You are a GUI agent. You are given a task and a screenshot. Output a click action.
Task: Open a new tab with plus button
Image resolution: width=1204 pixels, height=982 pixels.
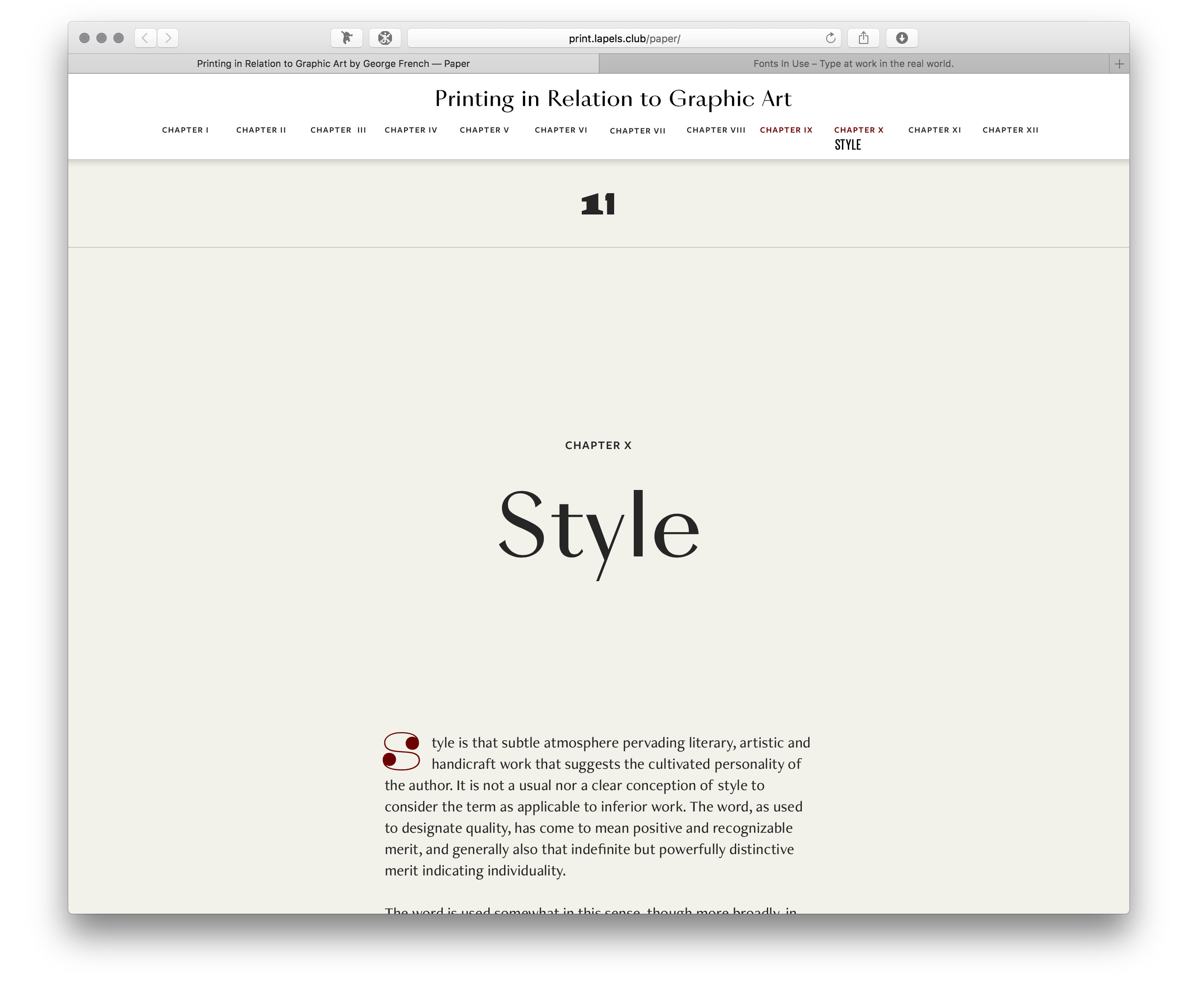[x=1119, y=64]
